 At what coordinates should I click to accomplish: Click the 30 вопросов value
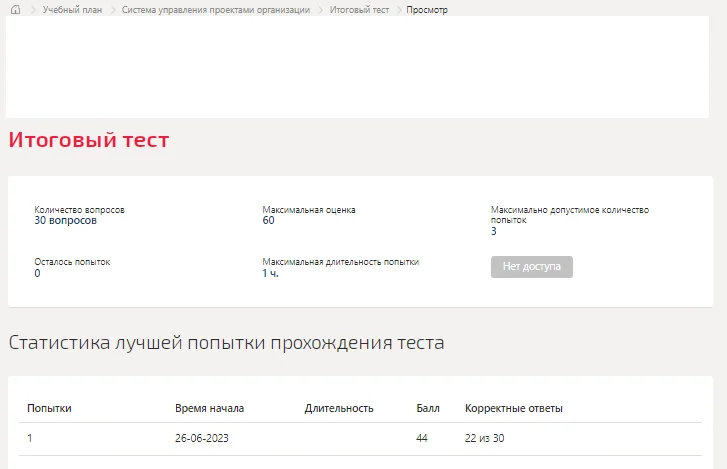click(x=65, y=221)
